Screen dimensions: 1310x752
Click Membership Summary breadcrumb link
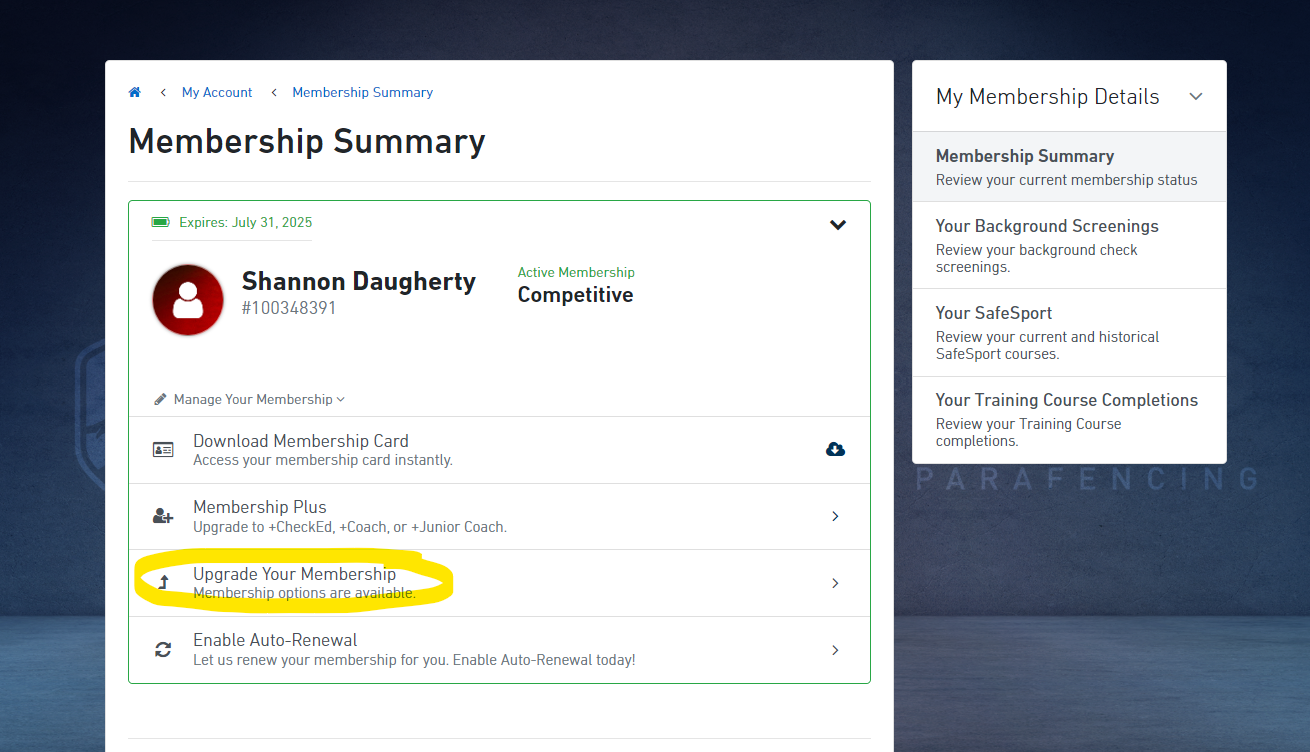[362, 92]
